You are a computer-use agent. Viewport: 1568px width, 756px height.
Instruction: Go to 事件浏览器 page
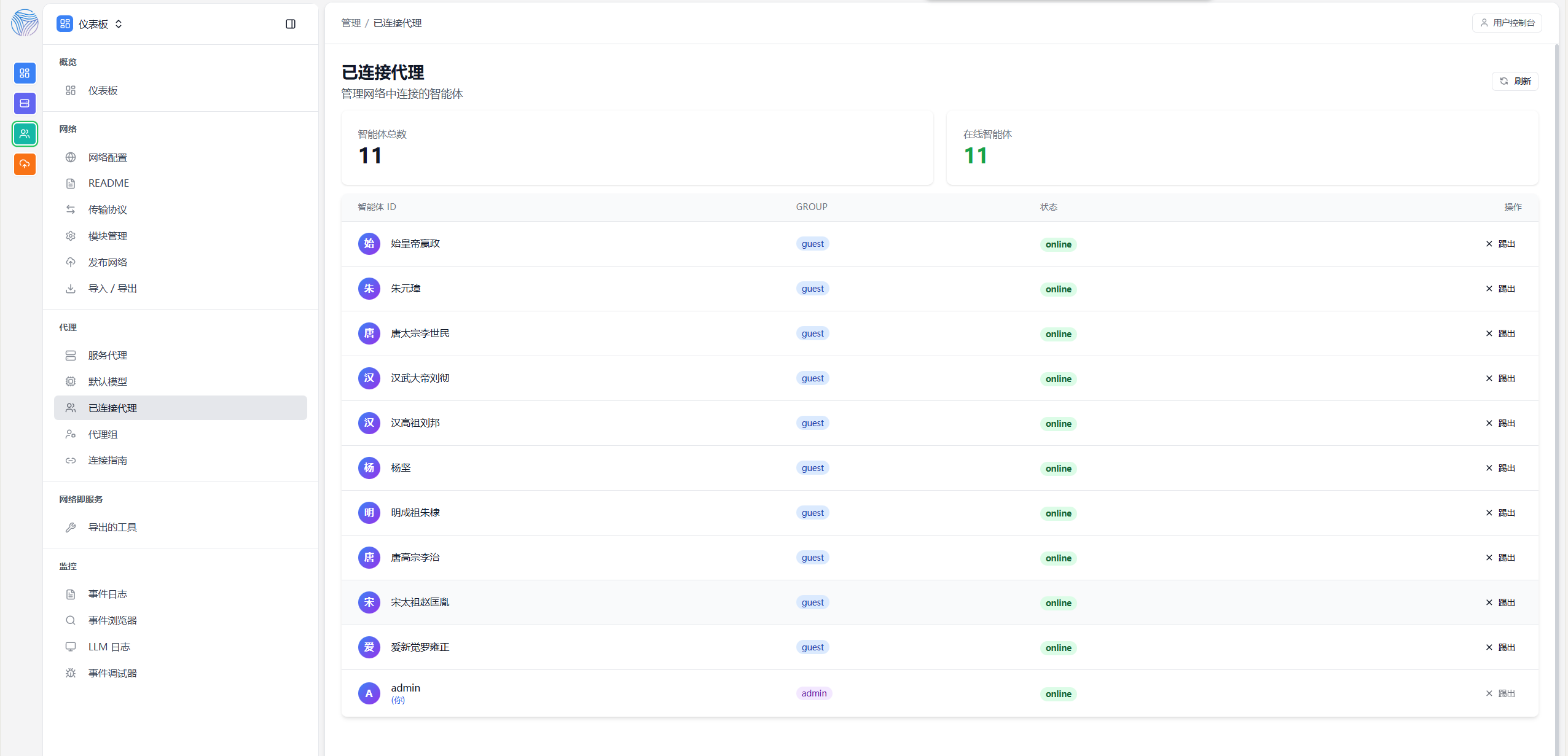[x=112, y=621]
